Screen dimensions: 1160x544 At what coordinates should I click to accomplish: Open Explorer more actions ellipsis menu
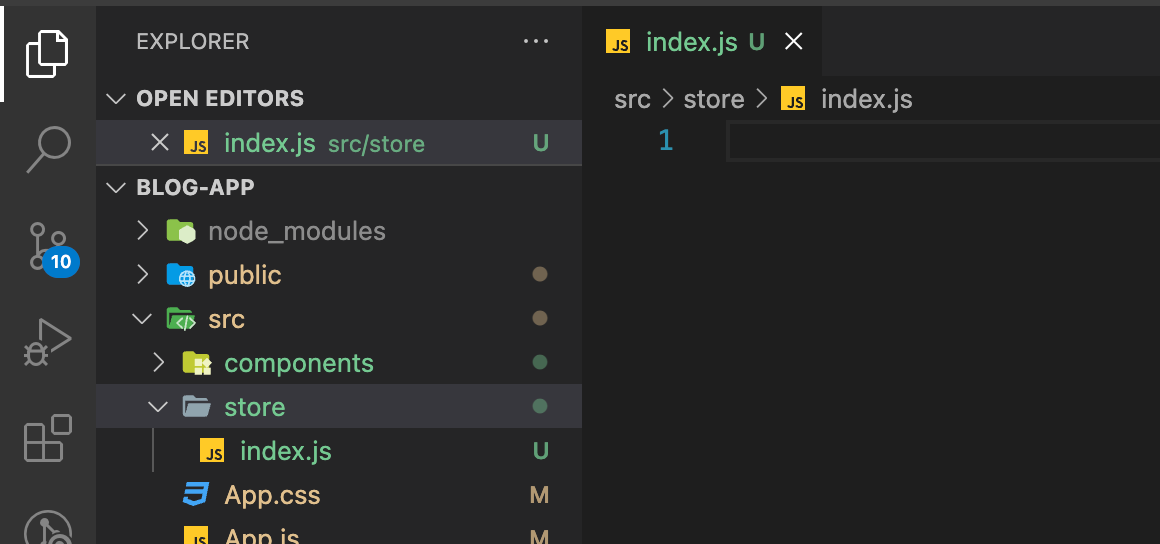(x=536, y=41)
